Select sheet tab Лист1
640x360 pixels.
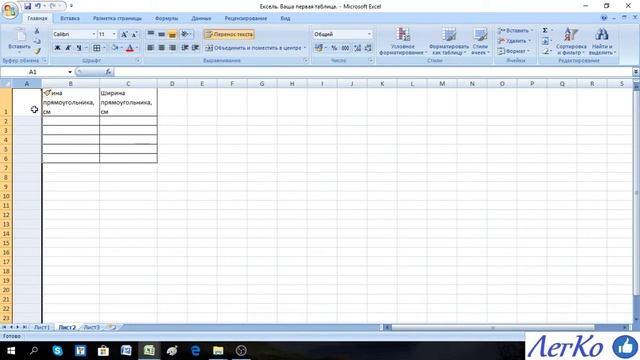41,327
